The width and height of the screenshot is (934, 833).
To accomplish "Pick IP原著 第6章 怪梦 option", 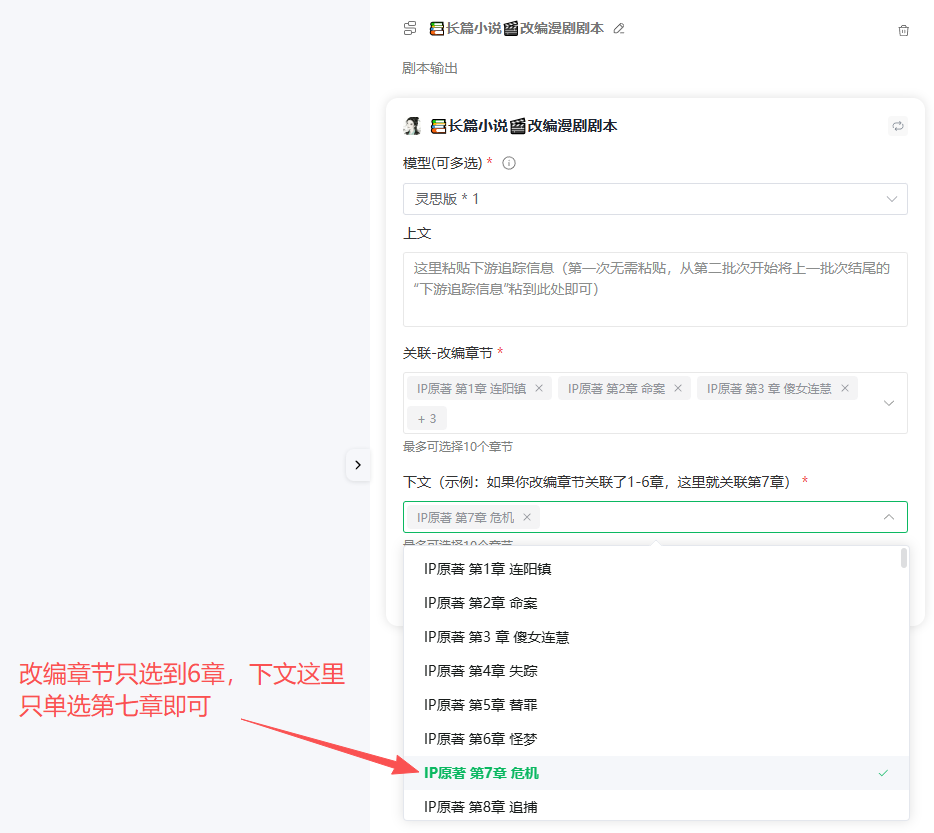I will click(x=656, y=739).
